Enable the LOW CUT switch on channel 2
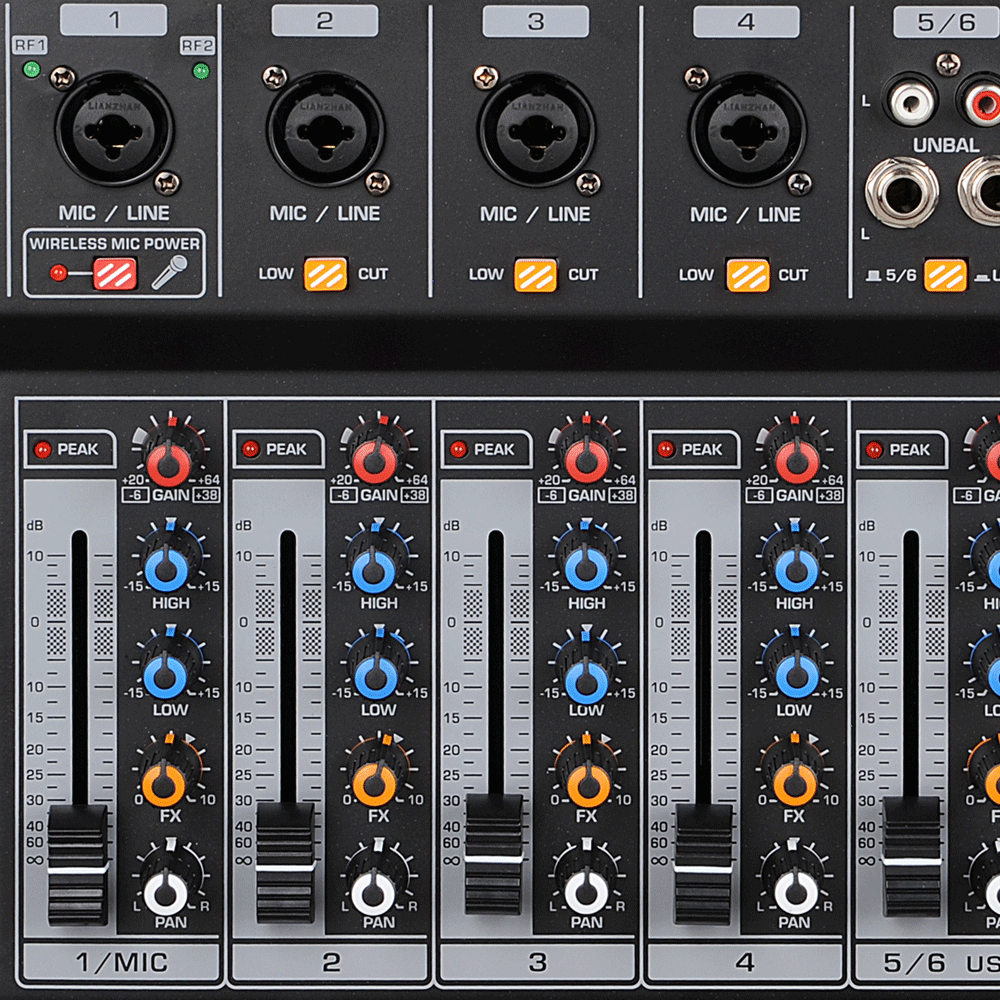Screen dimensions: 1000x1000 [325, 274]
